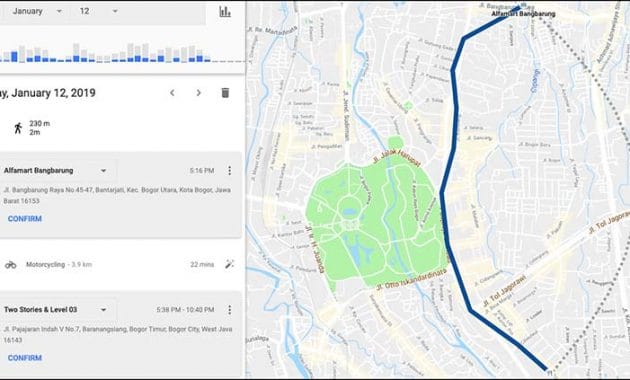Click the Alfamart Bangbarung marker on the map
630x380 pixels.
point(523,6)
